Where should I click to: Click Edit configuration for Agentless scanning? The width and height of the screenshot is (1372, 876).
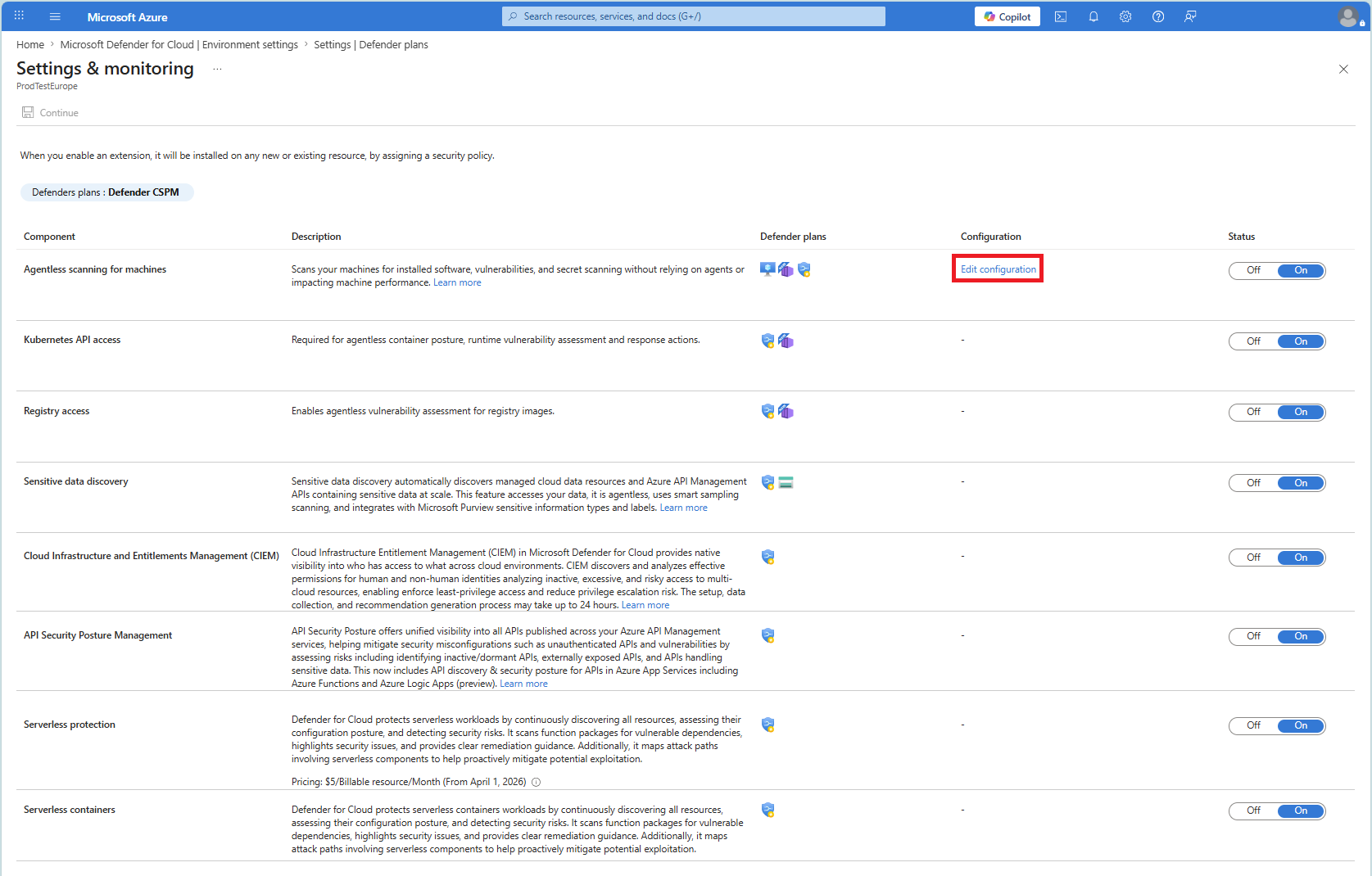[998, 269]
